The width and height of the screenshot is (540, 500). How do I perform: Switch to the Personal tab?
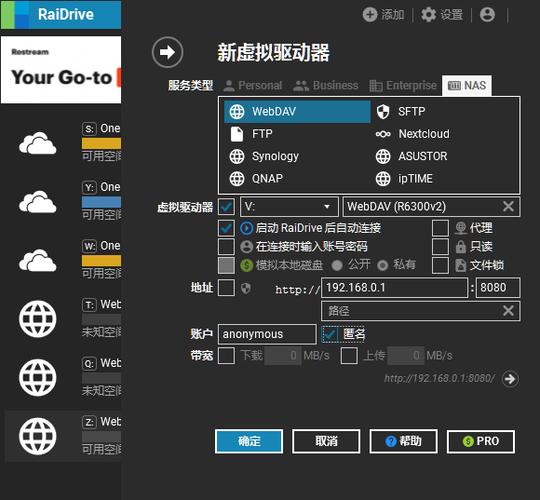coord(253,85)
